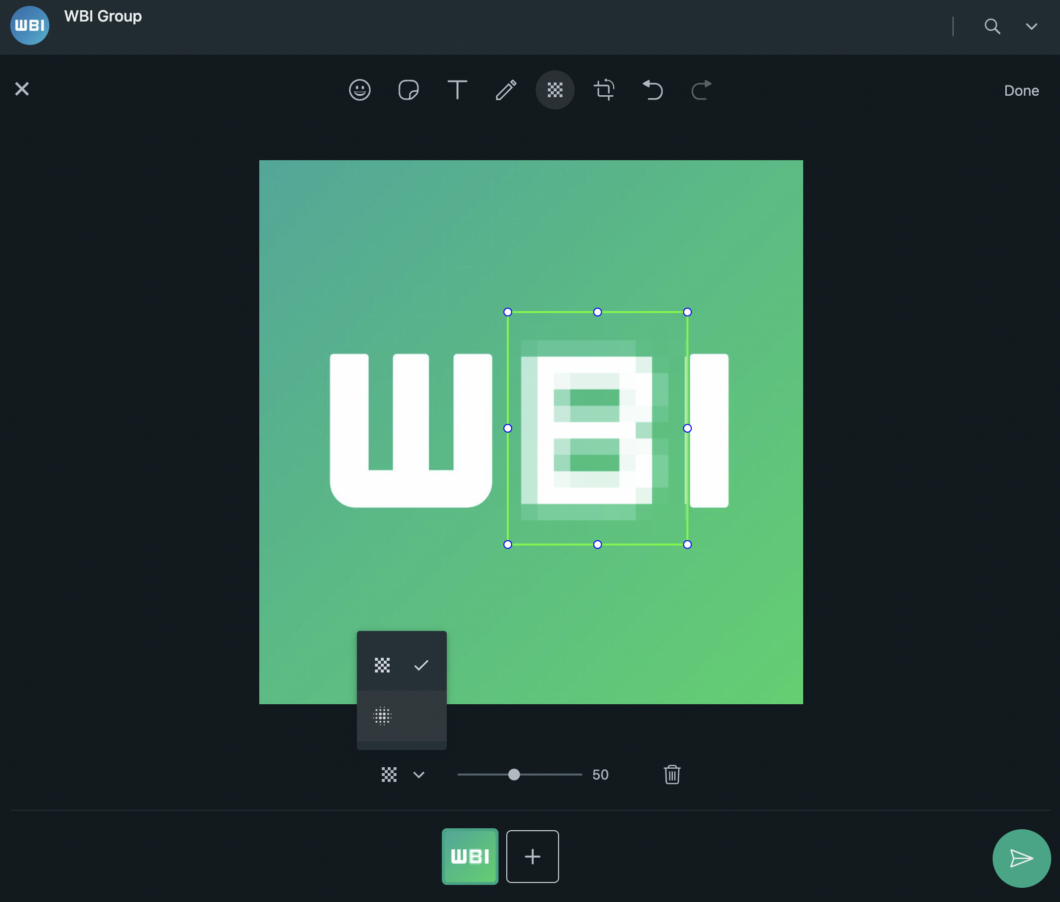Choose the checked pixelate style option
1060x902 pixels.
click(x=402, y=665)
